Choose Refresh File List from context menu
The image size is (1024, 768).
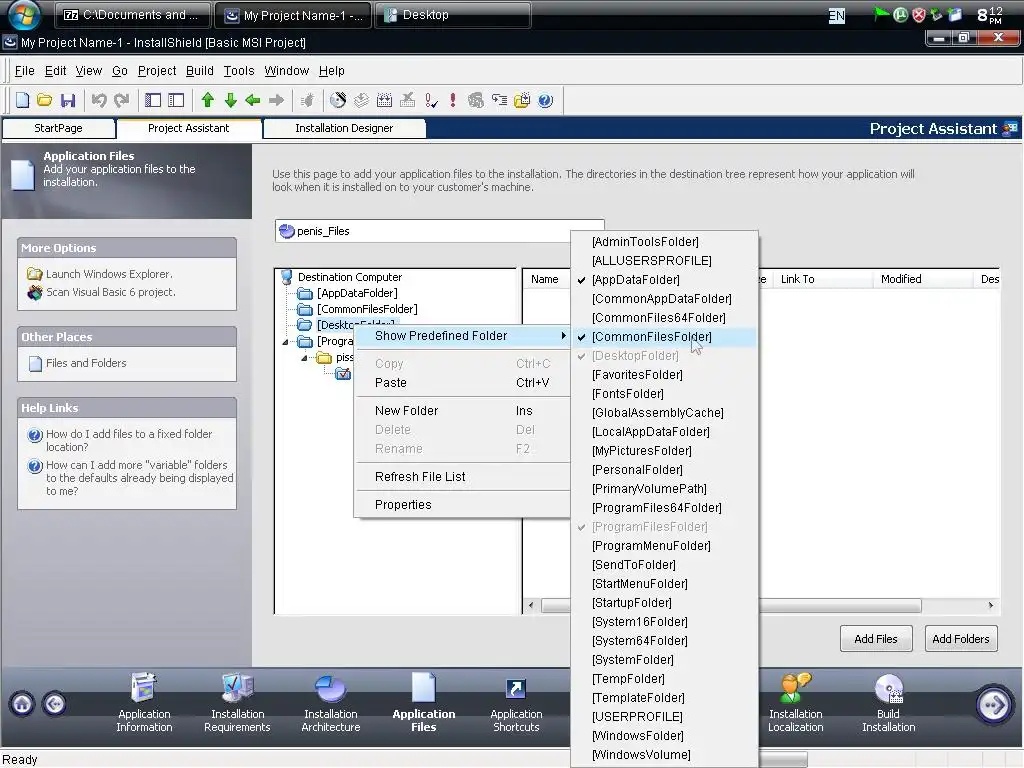point(462,477)
